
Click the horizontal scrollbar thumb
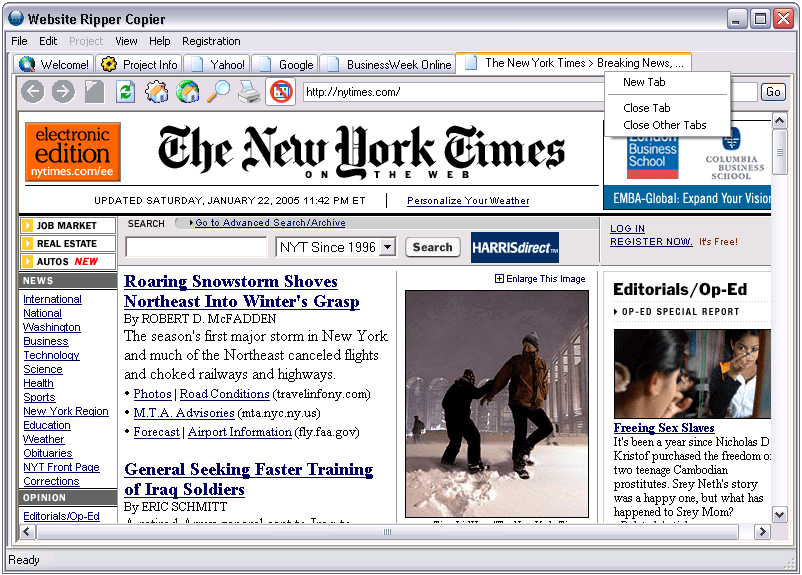click(387, 532)
